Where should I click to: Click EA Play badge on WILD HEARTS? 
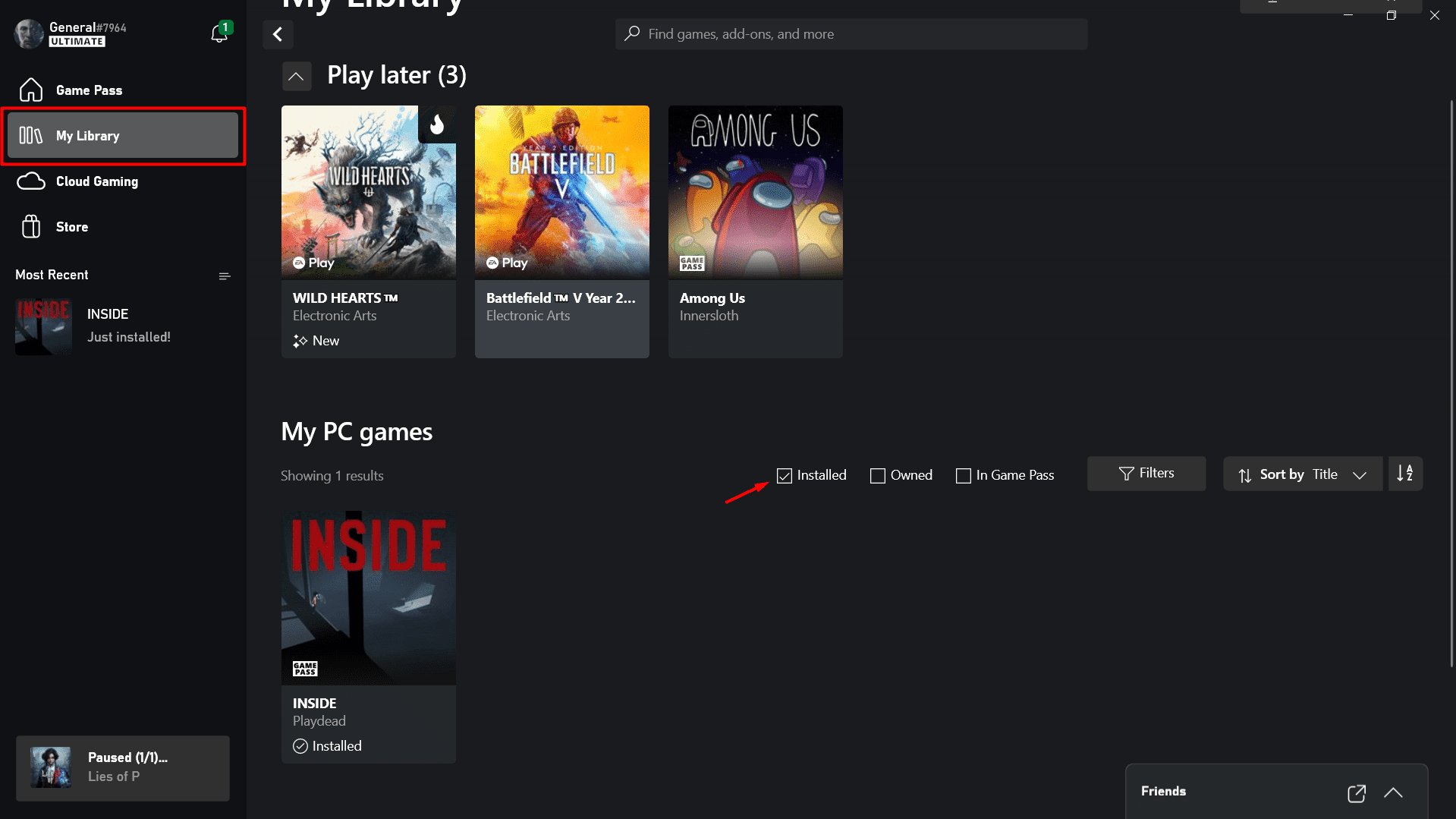(313, 263)
